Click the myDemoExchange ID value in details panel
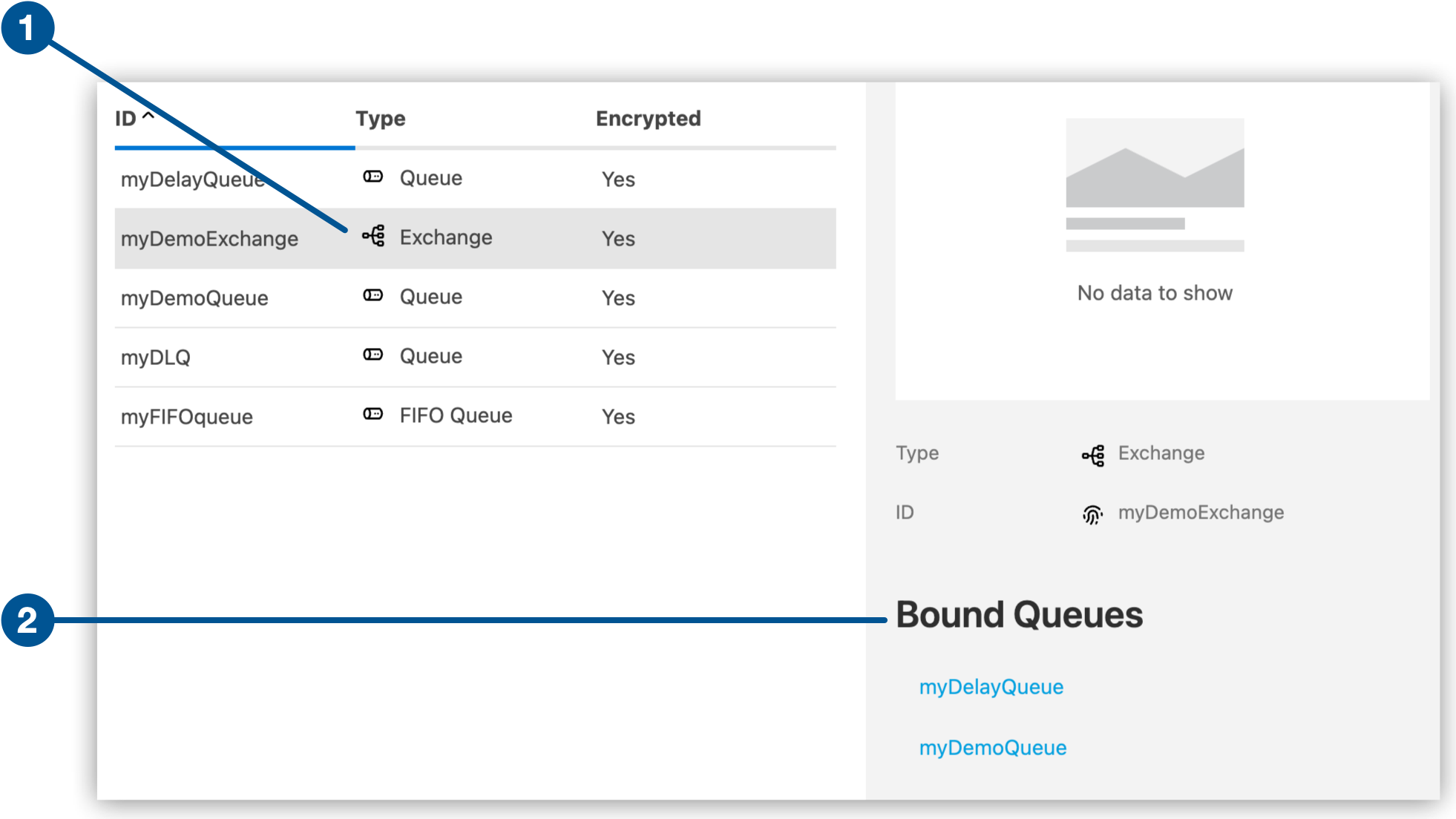Screen dimensions: 1456x819 click(1201, 512)
